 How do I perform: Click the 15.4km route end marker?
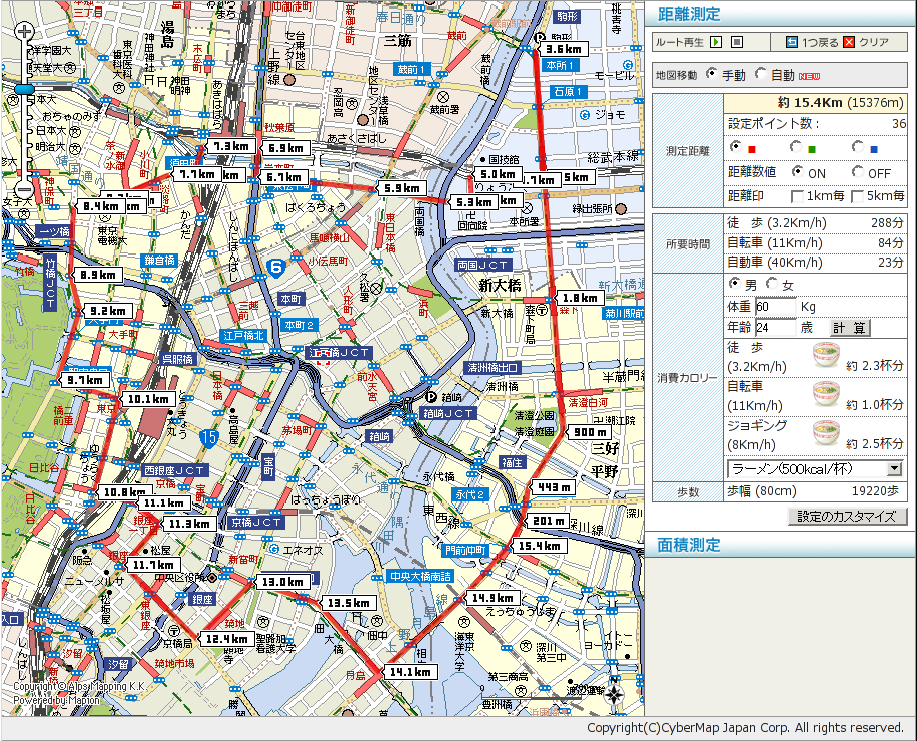coord(539,546)
